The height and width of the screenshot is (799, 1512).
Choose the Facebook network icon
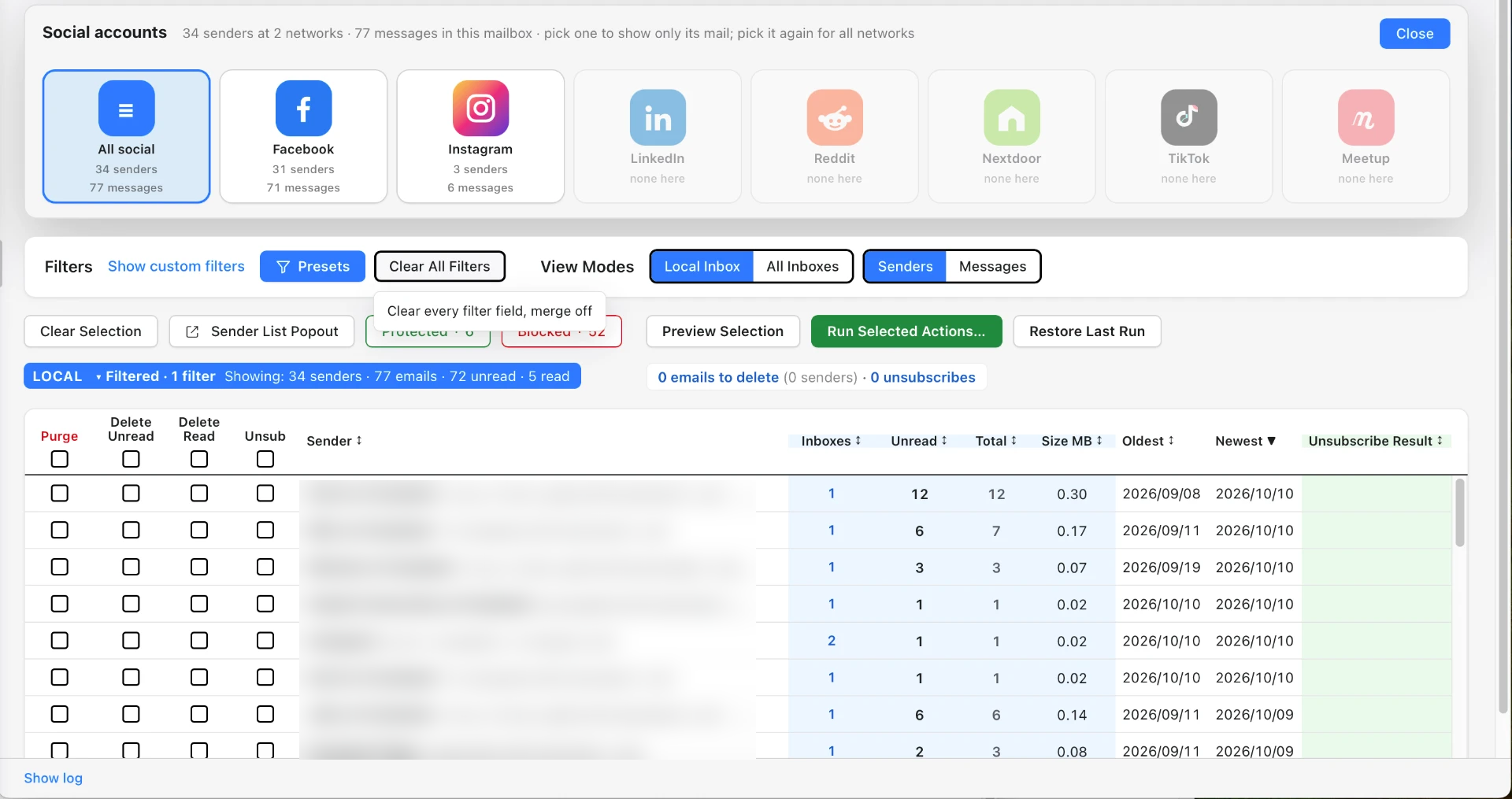point(303,109)
